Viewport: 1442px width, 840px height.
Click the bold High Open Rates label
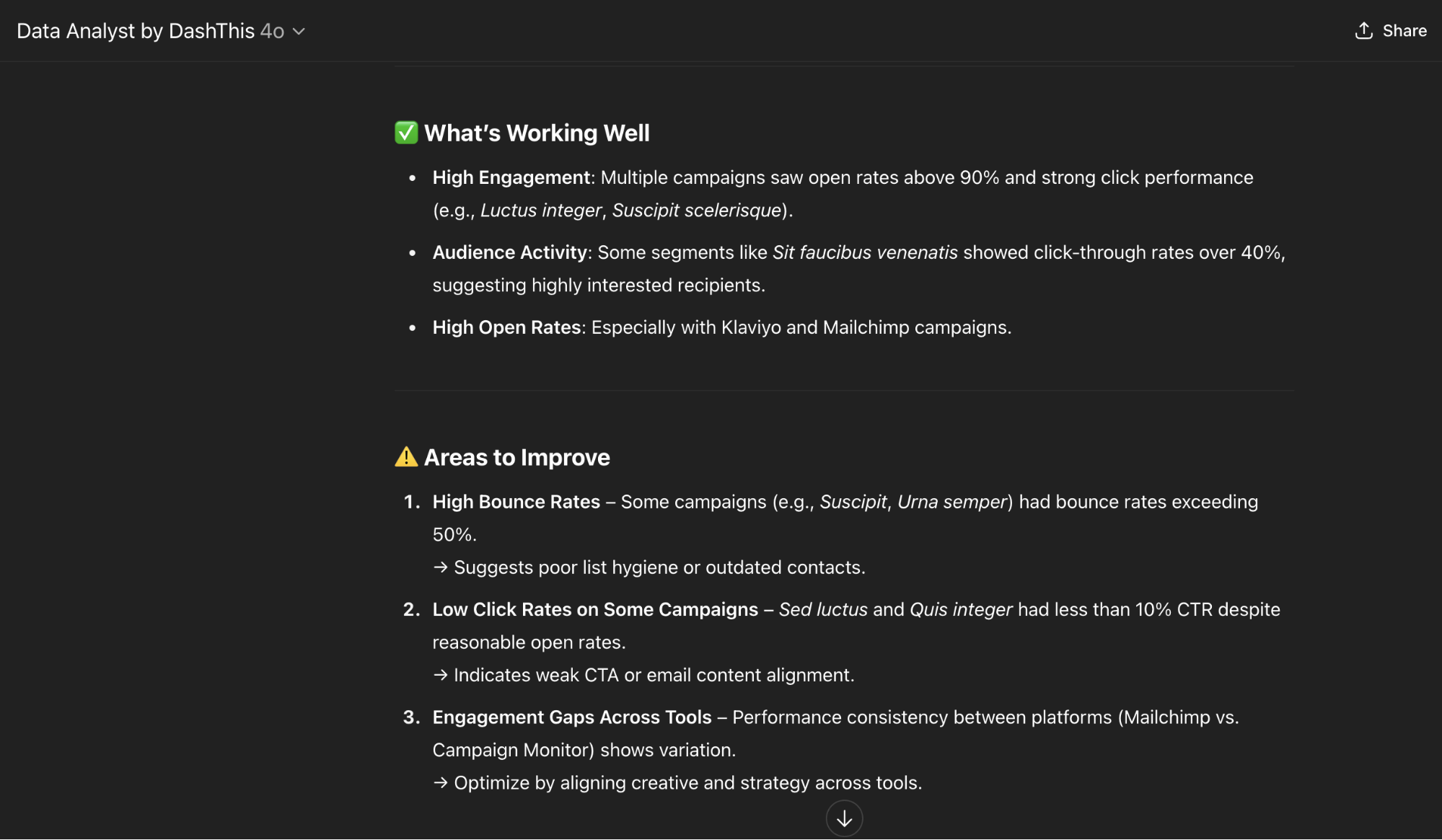coord(506,327)
